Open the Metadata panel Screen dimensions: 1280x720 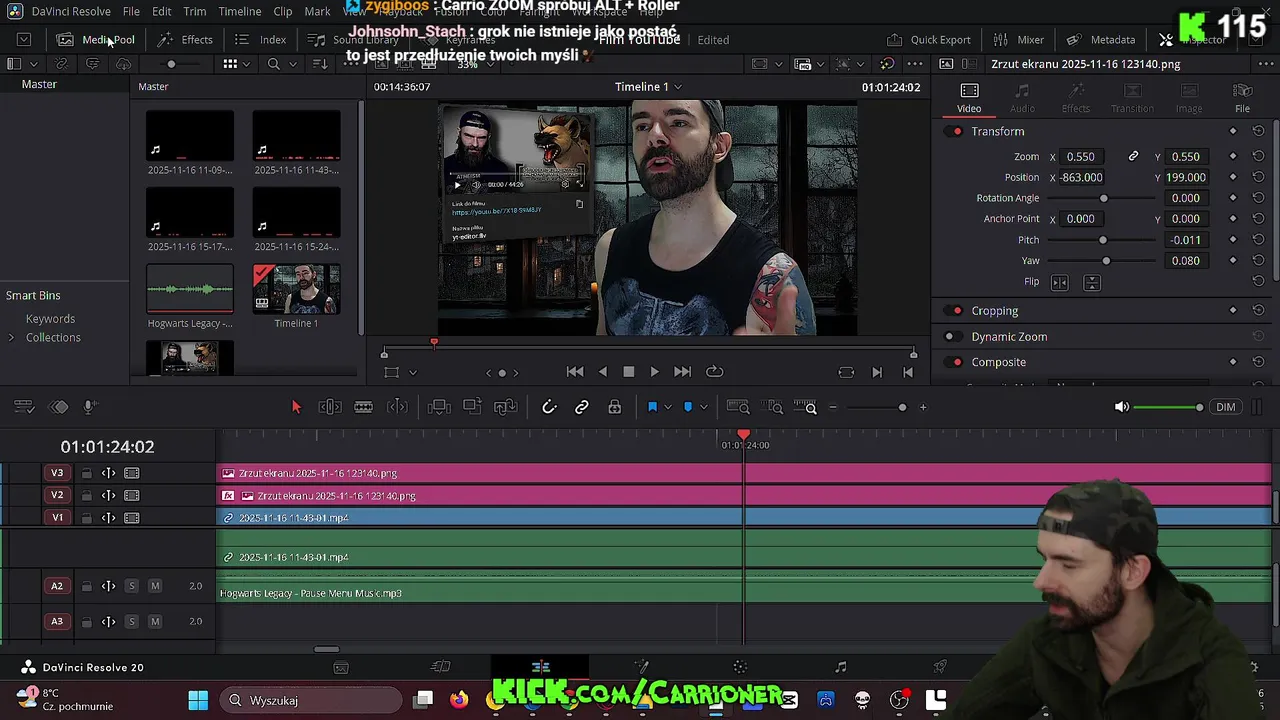click(1101, 40)
